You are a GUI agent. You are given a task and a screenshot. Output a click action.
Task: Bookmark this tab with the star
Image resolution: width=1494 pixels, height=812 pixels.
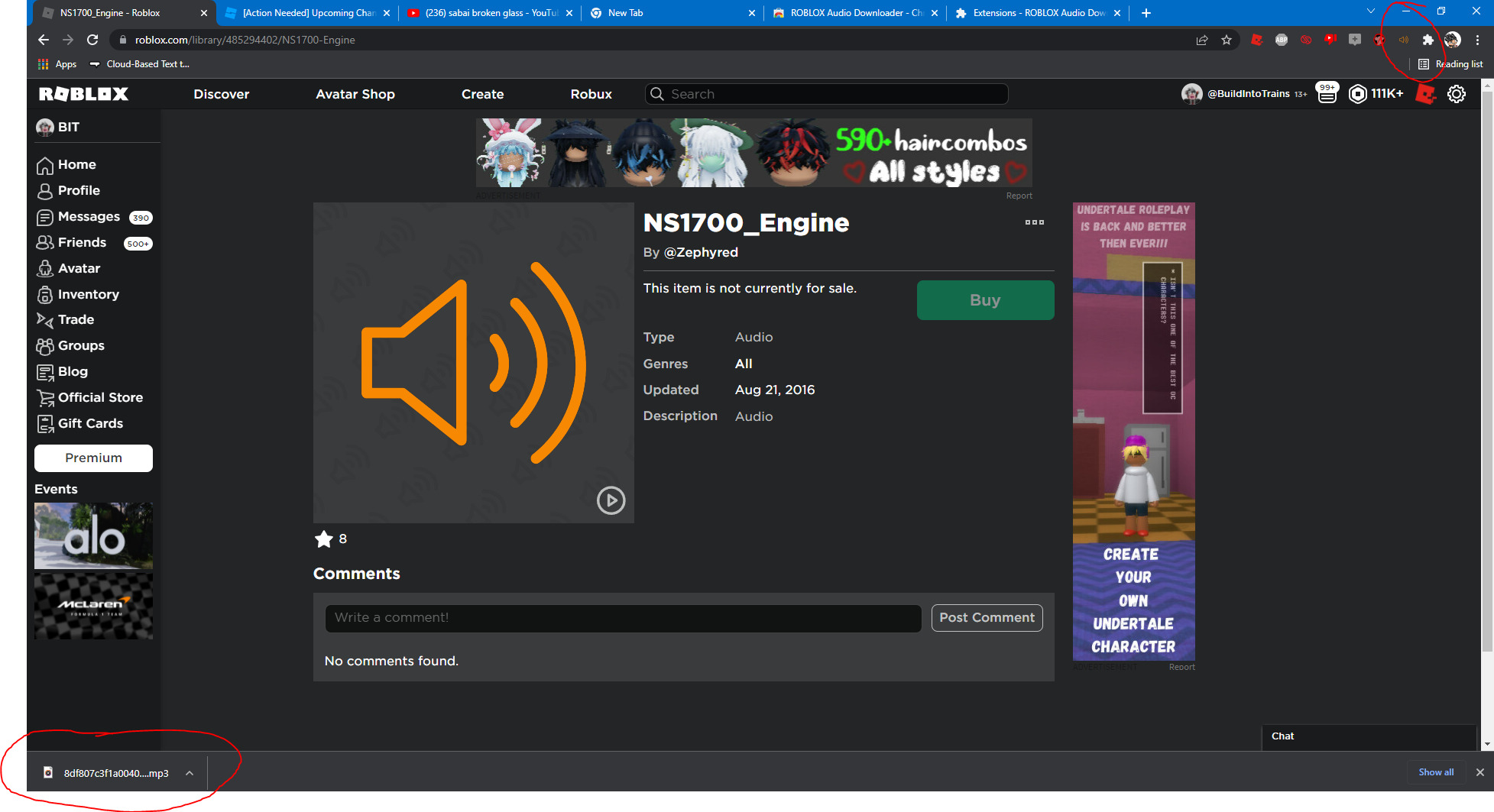click(1227, 40)
